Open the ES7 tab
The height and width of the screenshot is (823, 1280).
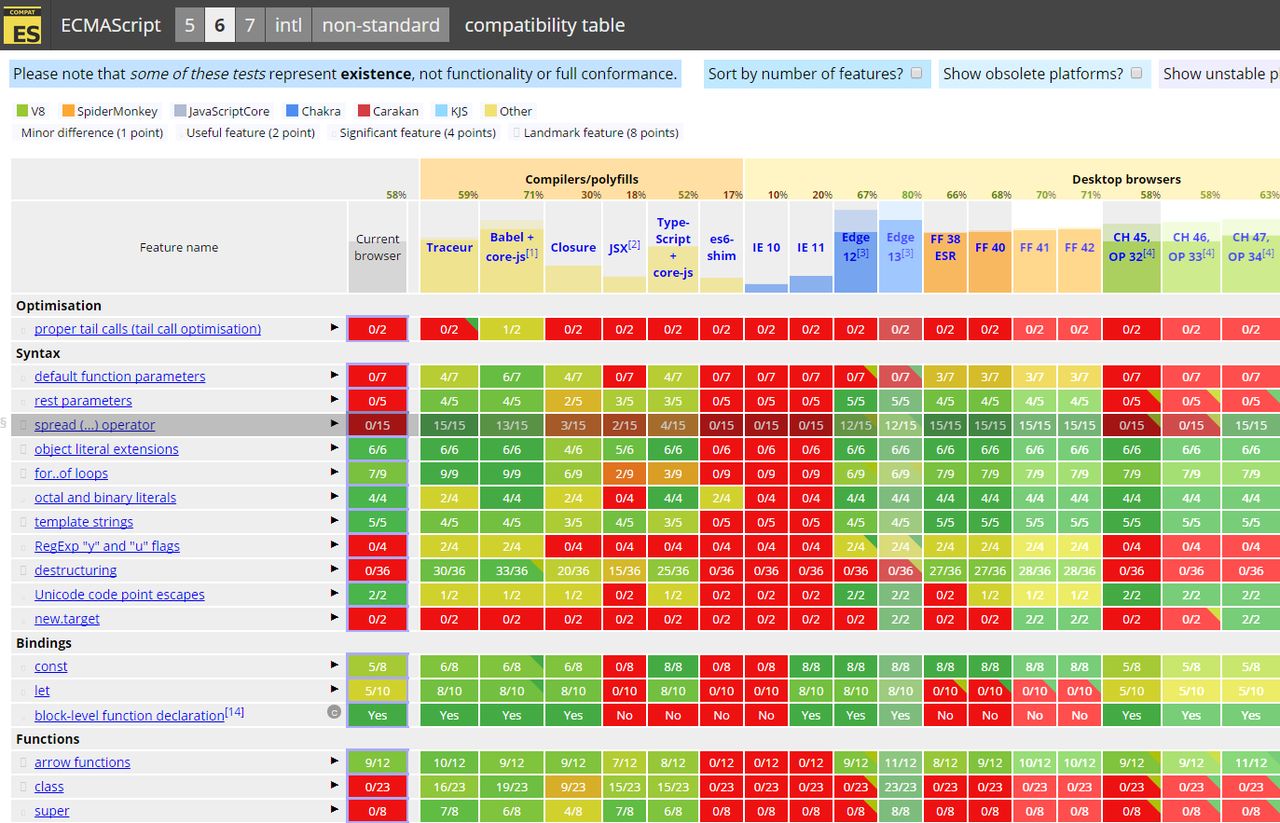[x=250, y=25]
